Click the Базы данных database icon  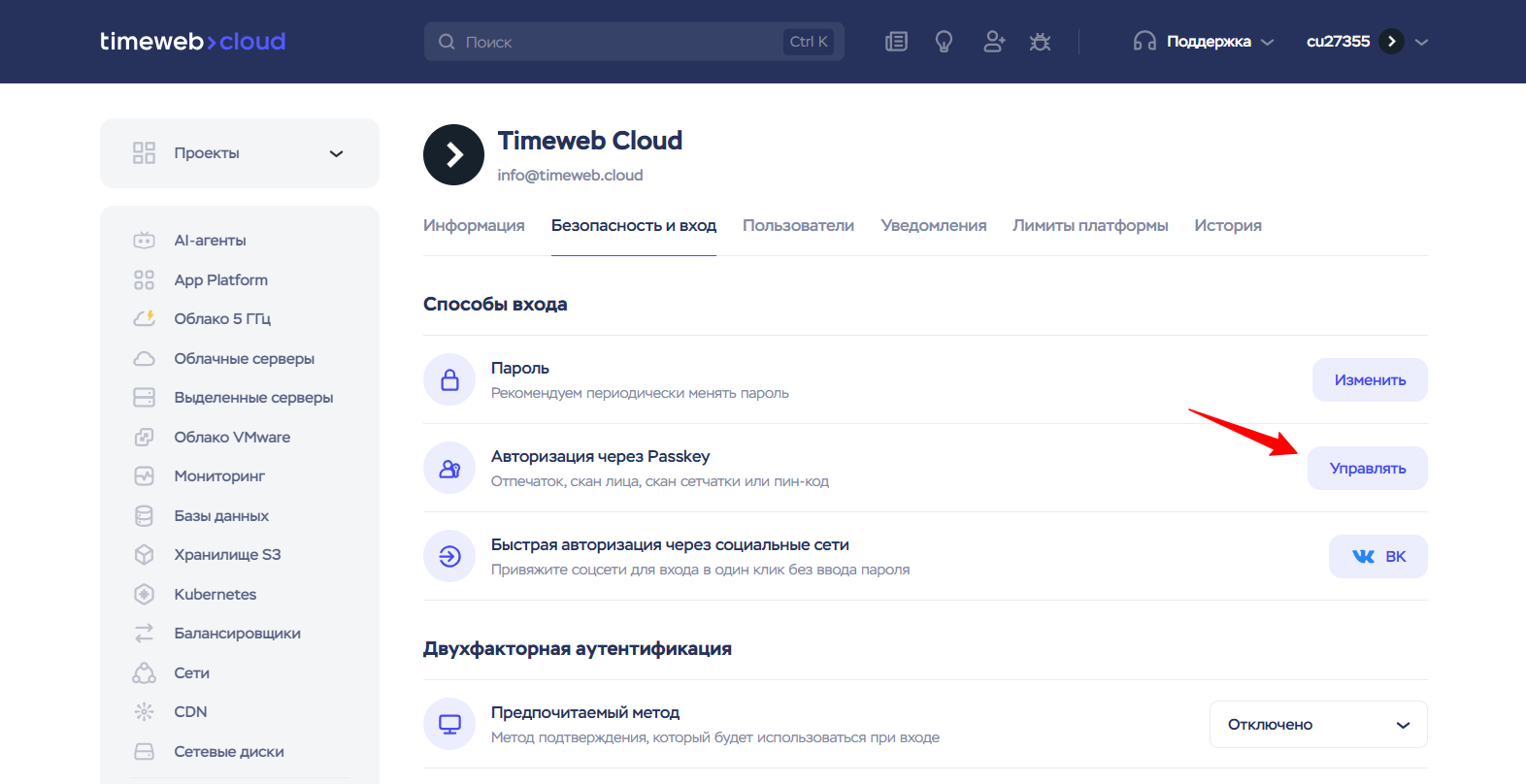[144, 515]
